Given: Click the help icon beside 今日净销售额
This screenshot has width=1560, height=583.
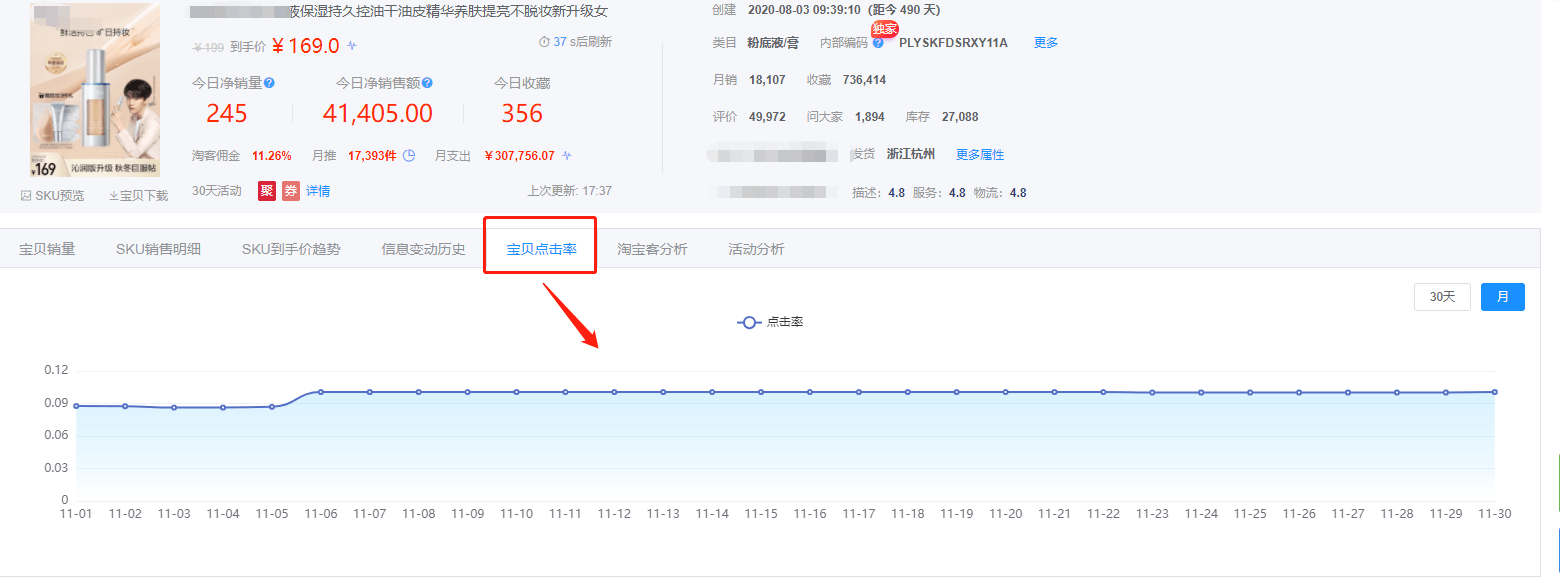Looking at the screenshot, I should (428, 82).
